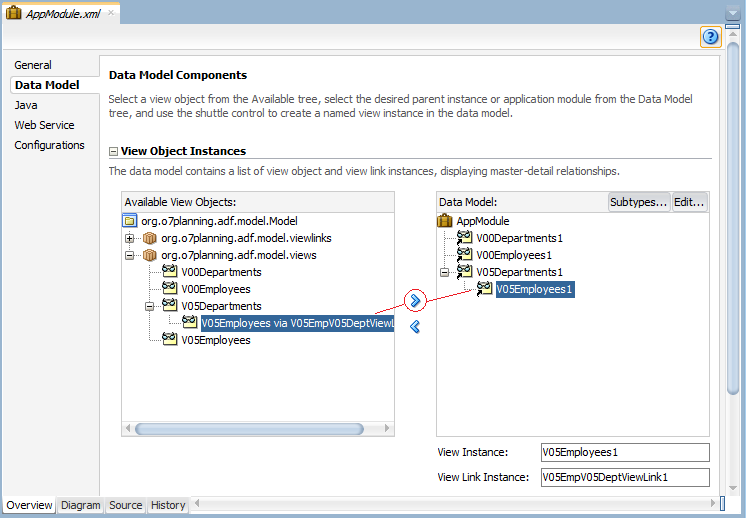Collapse V05Departments1 in the Data Model tree
Screen dimensions: 746x518
(x=444, y=272)
